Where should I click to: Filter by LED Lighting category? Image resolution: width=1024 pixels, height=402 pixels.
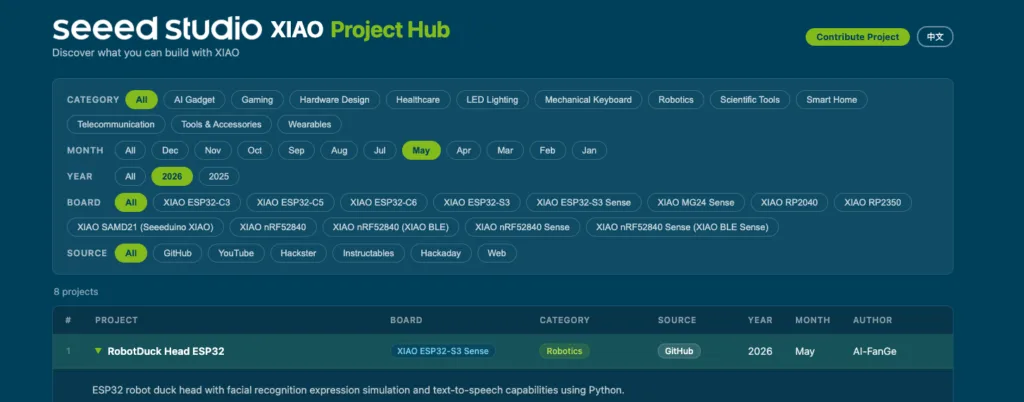tap(492, 100)
